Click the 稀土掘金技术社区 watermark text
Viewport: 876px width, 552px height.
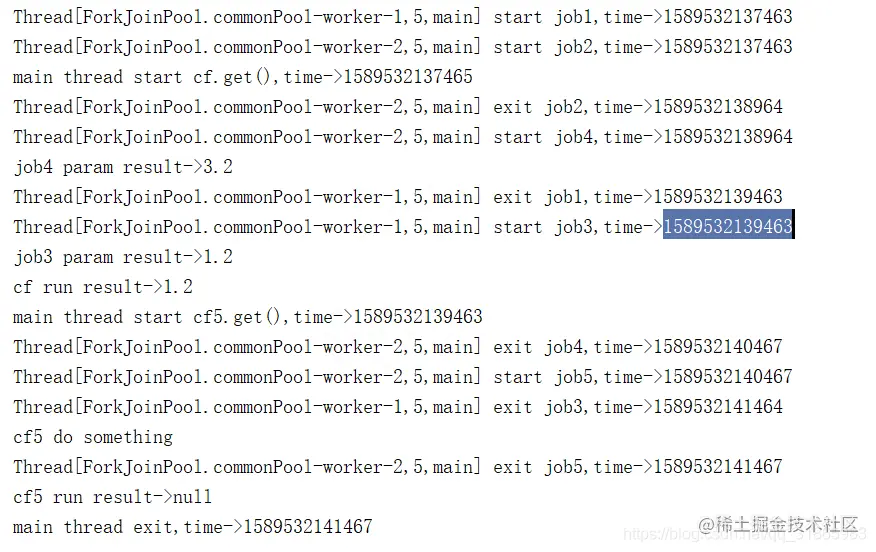[x=778, y=524]
